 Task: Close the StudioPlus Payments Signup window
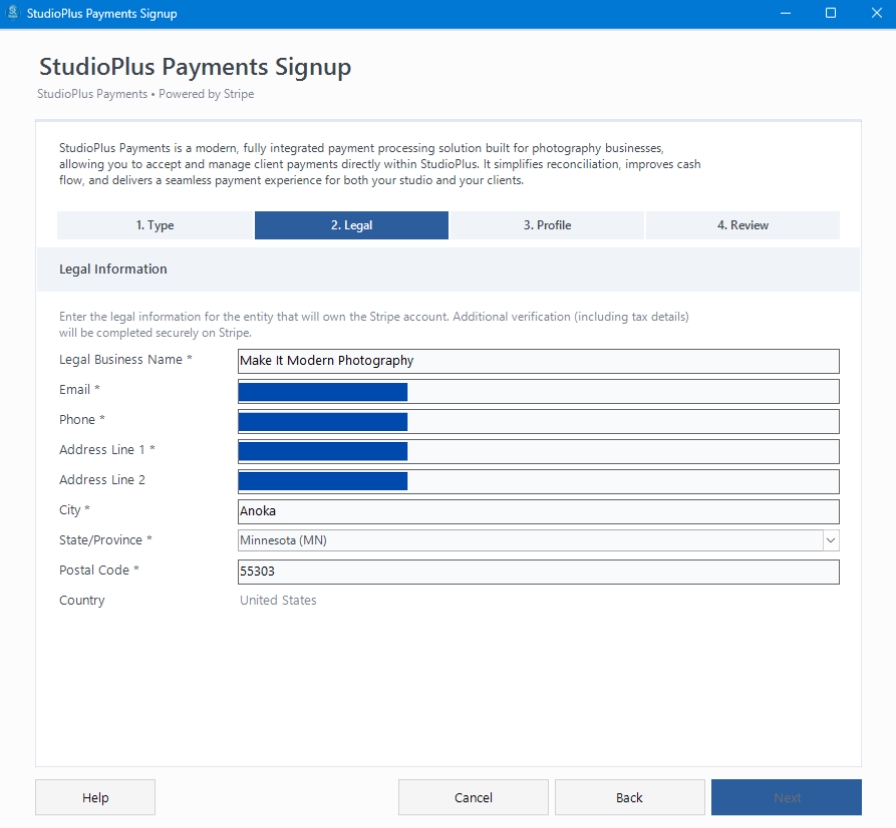tap(874, 14)
